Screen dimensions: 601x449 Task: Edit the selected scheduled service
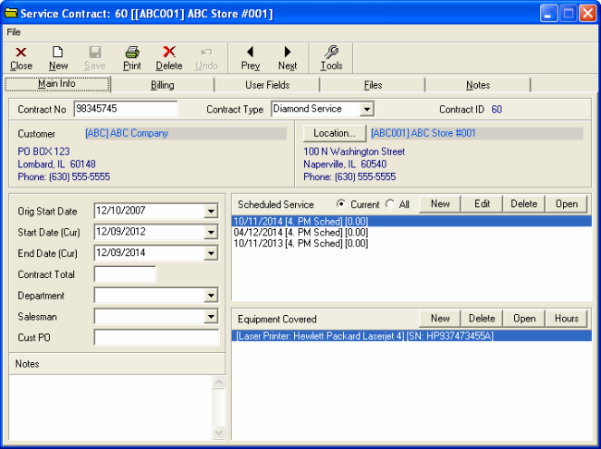click(482, 204)
